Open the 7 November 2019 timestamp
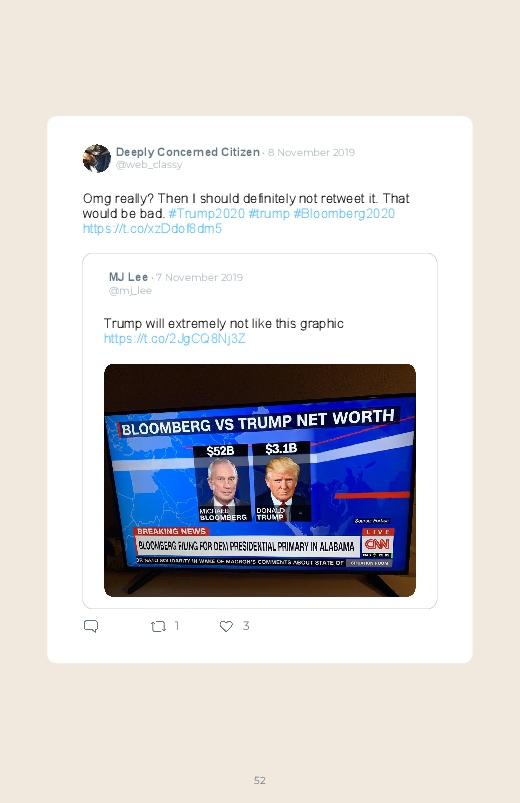520x803 pixels. (199, 278)
